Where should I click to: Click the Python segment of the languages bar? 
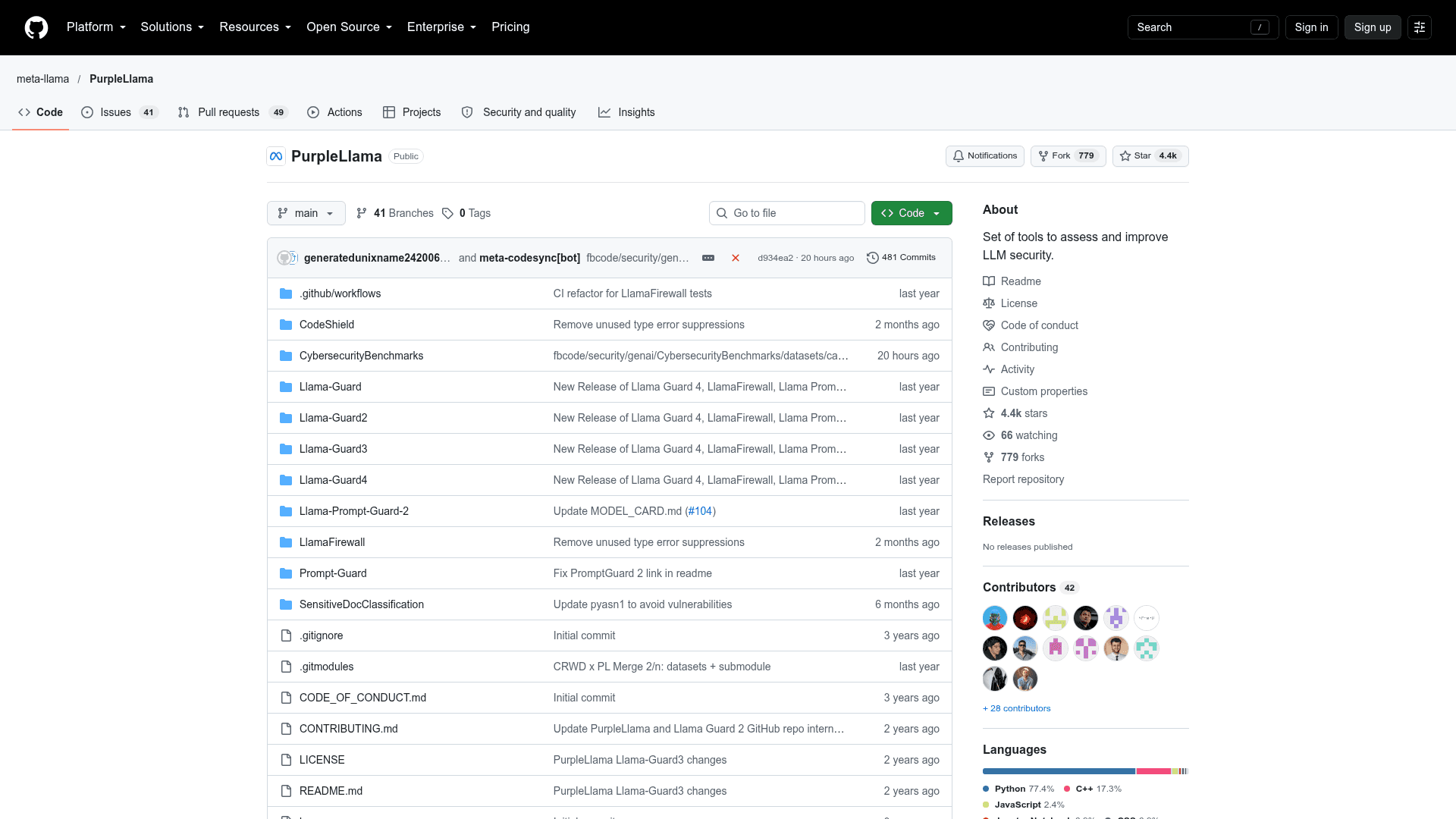click(x=1059, y=771)
